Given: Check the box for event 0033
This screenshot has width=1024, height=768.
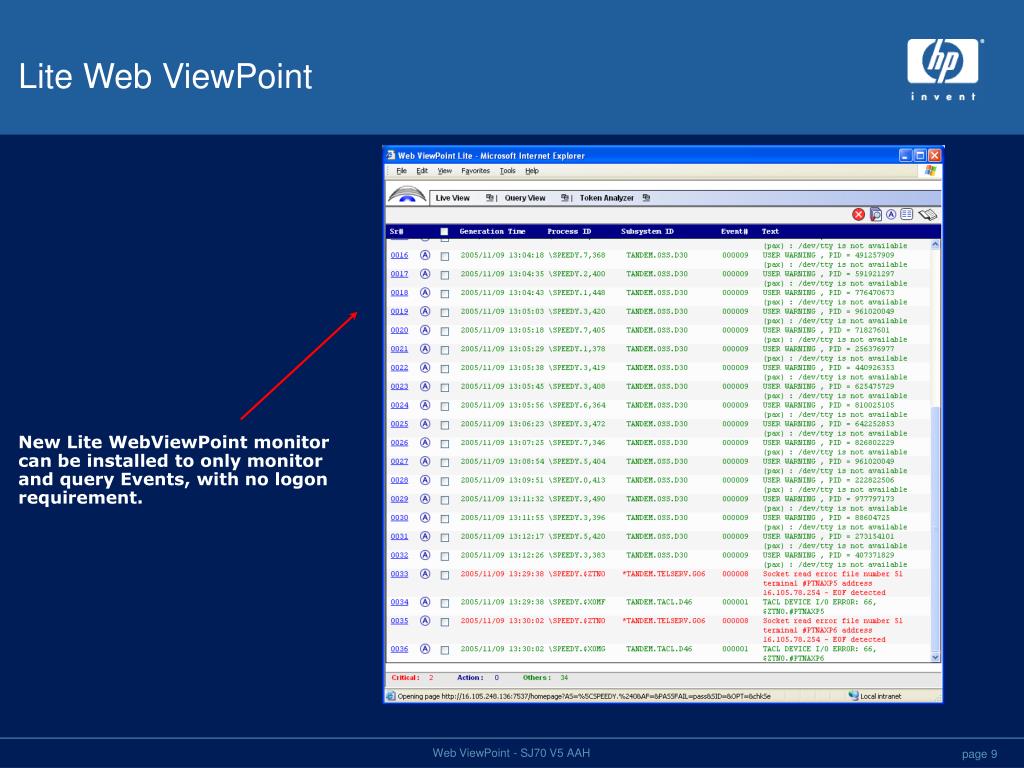Looking at the screenshot, I should [x=445, y=575].
